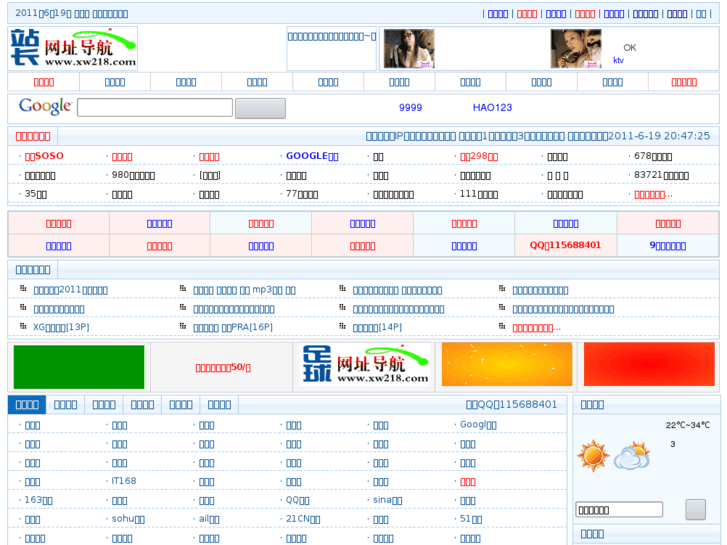Open the news link containing 2011
727x545 pixels.
point(70,290)
